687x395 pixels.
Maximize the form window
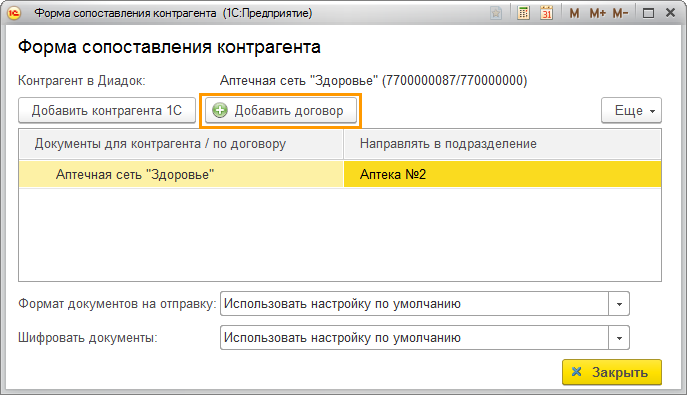tap(648, 14)
